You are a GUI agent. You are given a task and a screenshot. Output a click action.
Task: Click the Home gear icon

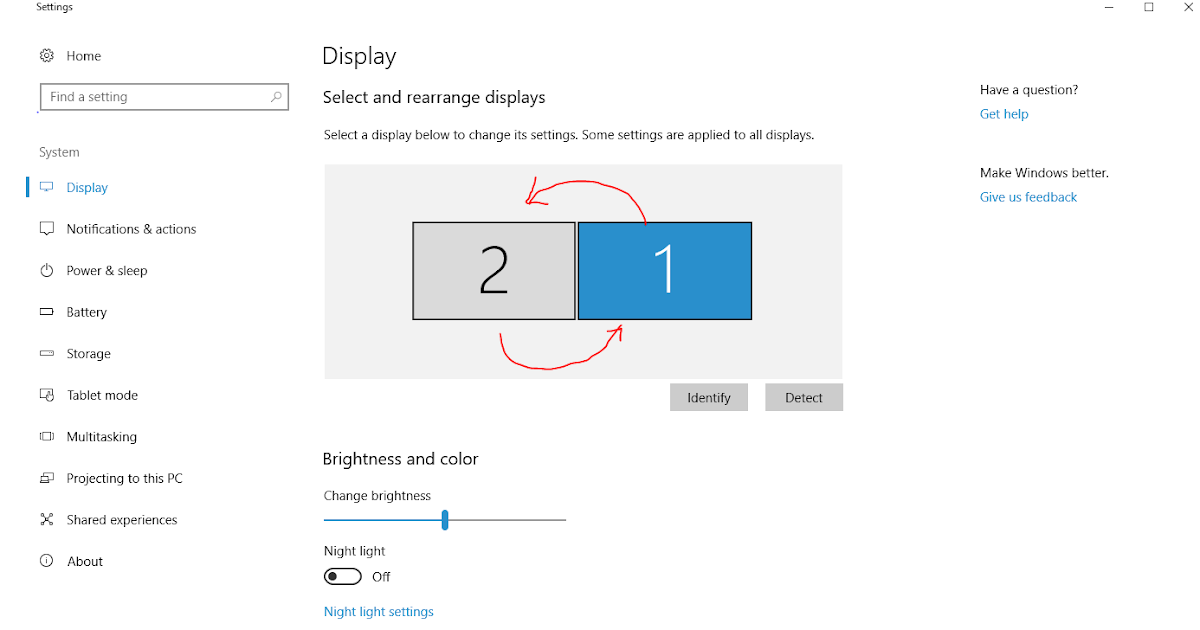point(45,56)
